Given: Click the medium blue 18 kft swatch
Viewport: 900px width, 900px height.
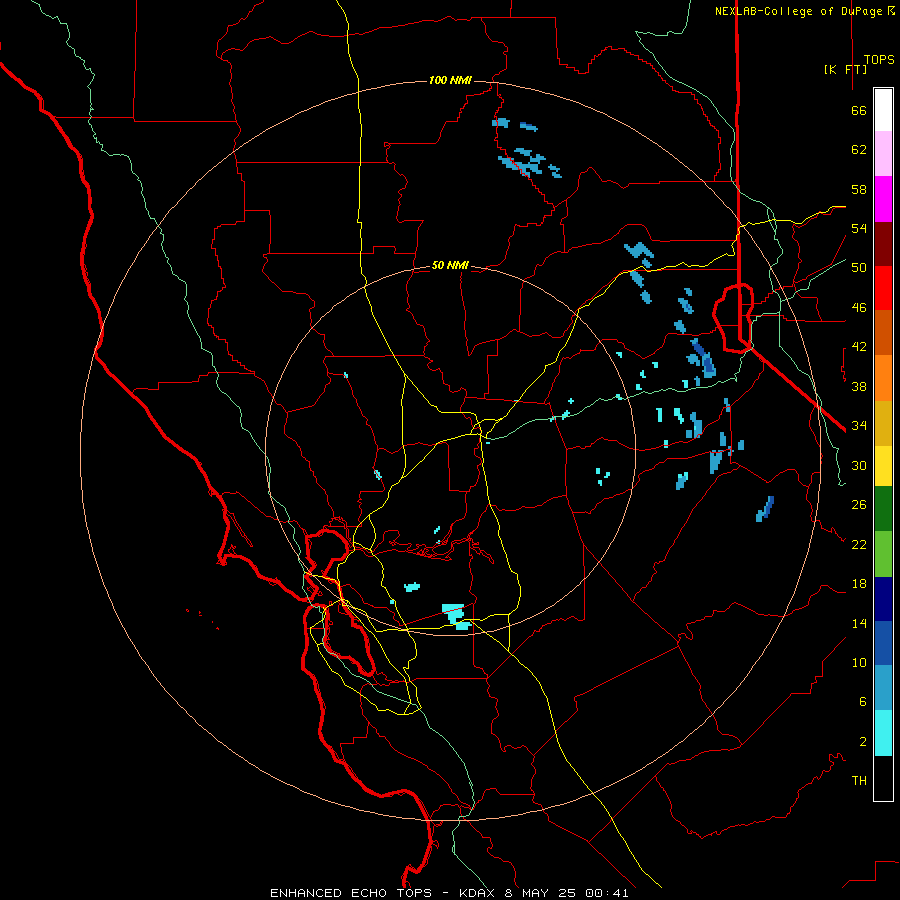Looking at the screenshot, I should point(883,643).
